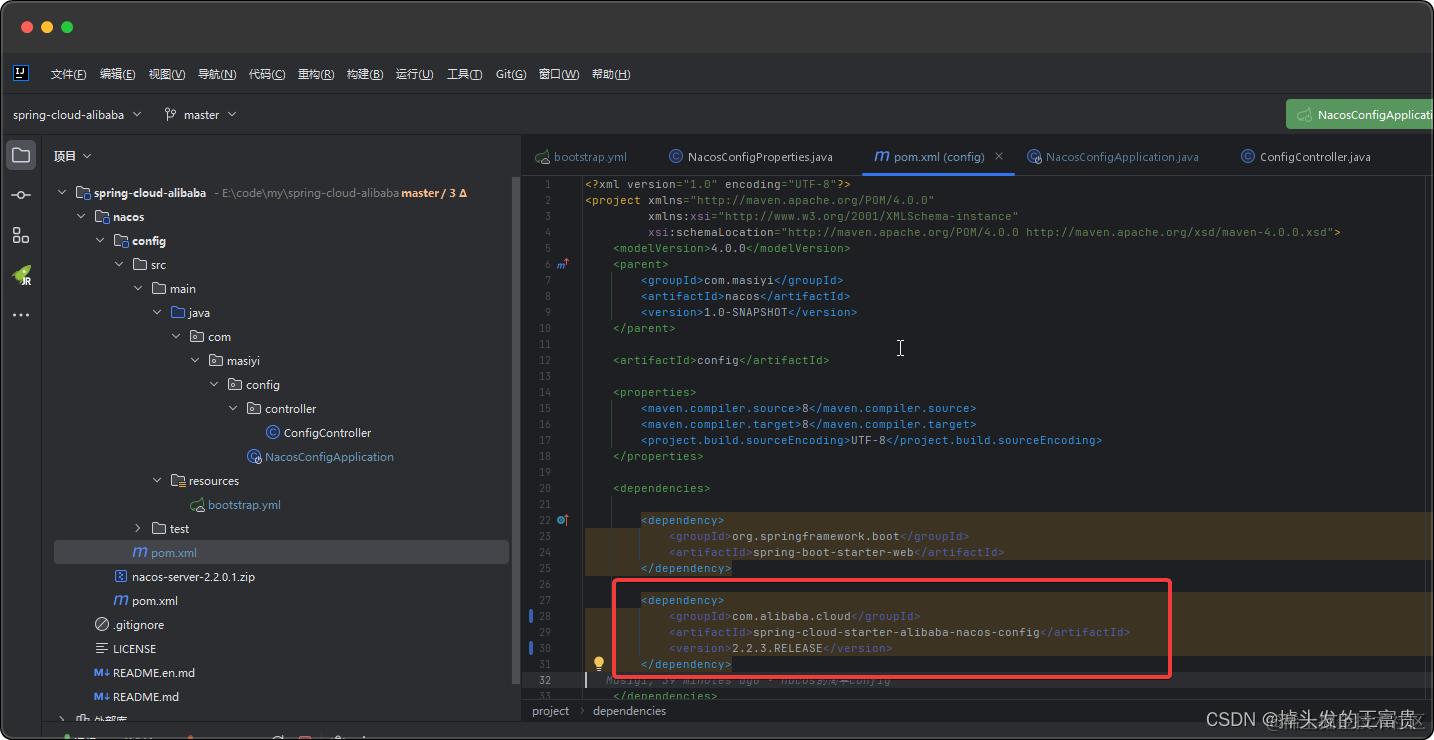This screenshot has width=1434, height=740.
Task: Open the Structure tool window icon
Action: [x=21, y=235]
